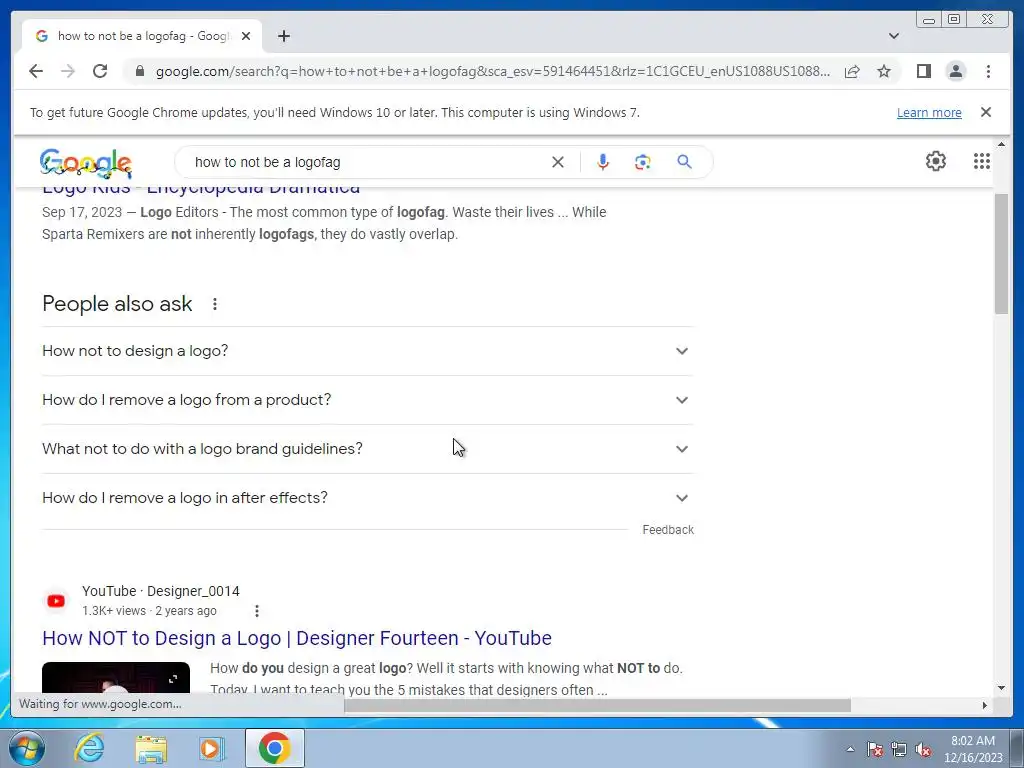The height and width of the screenshot is (768, 1024).
Task: Expand 'How do I remove a logo in after effects?'
Action: pos(367,498)
